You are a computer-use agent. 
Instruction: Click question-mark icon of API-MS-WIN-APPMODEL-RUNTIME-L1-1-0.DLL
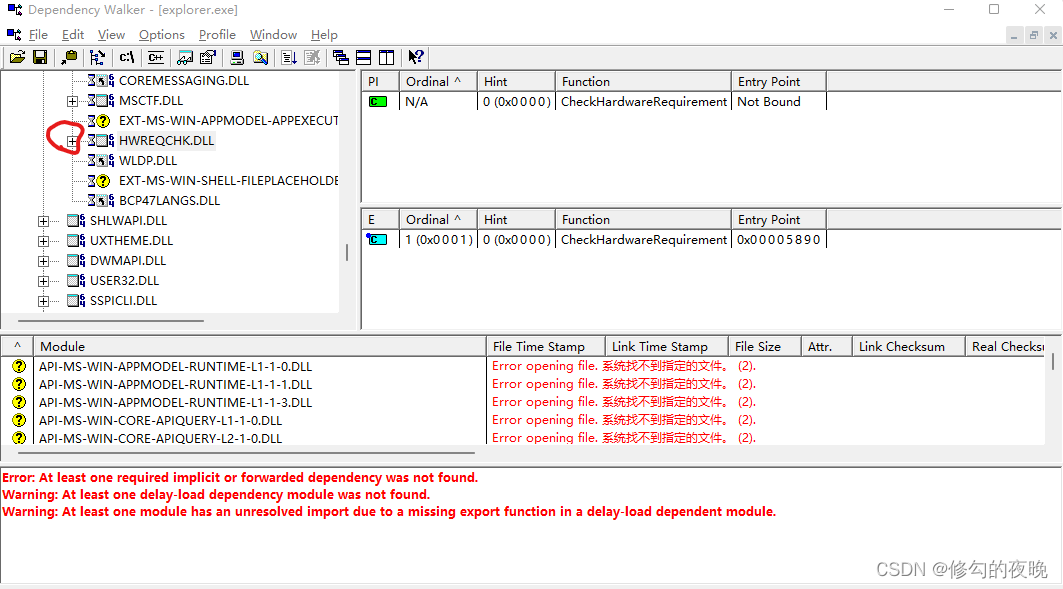[x=19, y=366]
